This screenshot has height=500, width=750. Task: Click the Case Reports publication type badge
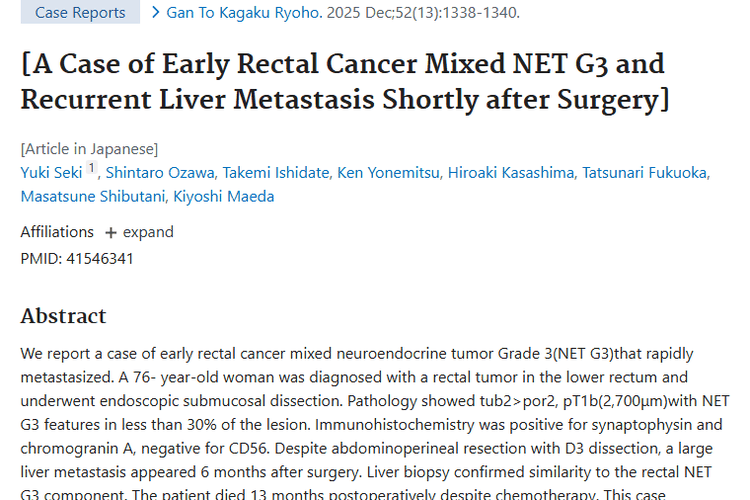click(x=80, y=13)
